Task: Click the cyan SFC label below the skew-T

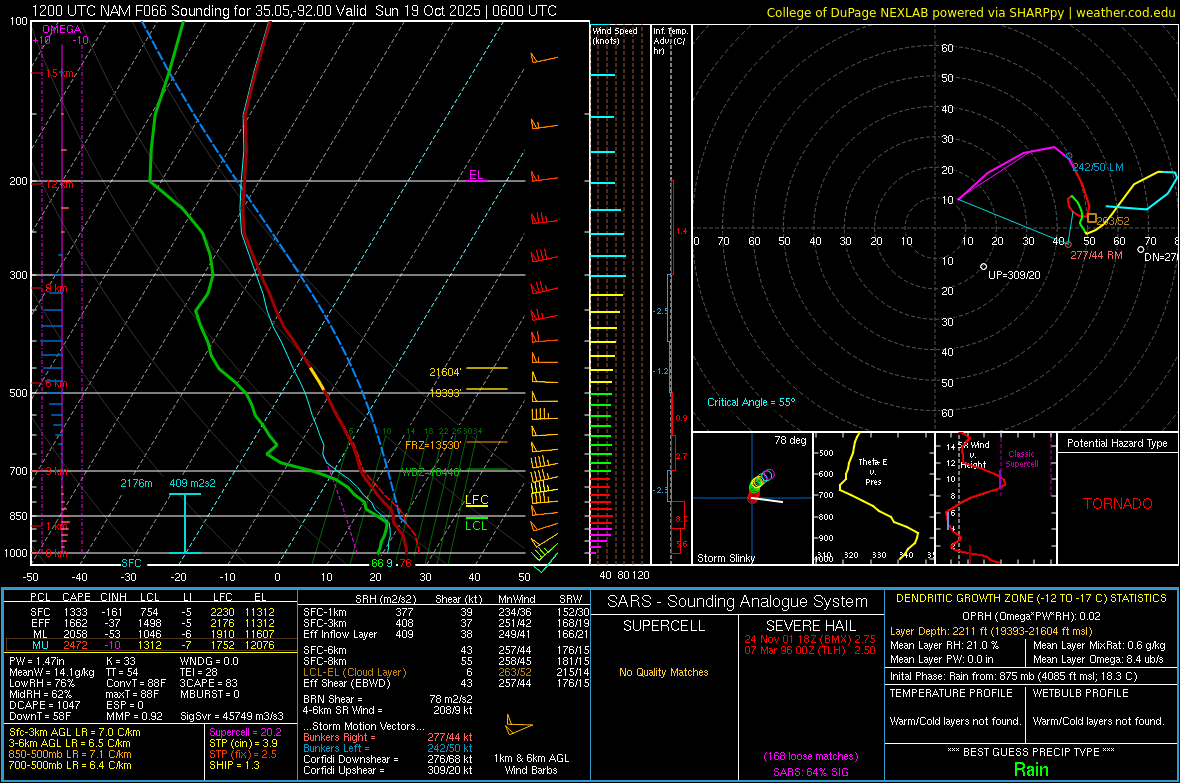Action: [131, 563]
